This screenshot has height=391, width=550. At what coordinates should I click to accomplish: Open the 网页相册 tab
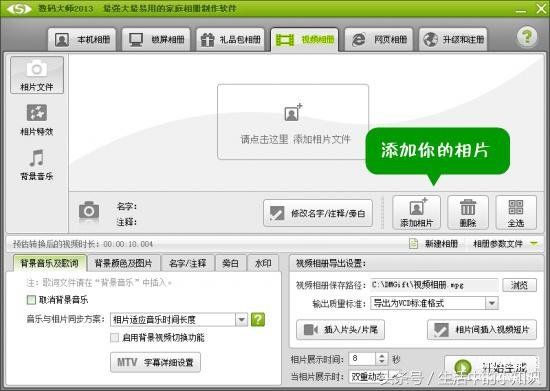(379, 40)
